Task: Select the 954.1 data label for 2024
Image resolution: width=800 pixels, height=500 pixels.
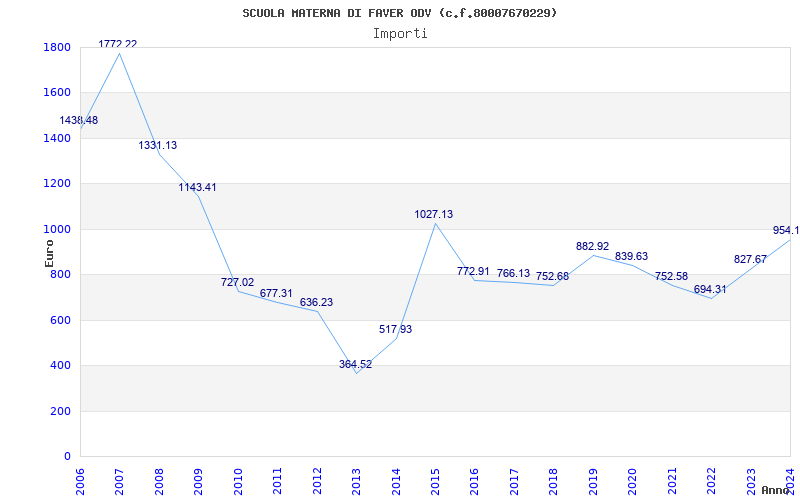Action: pos(785,230)
